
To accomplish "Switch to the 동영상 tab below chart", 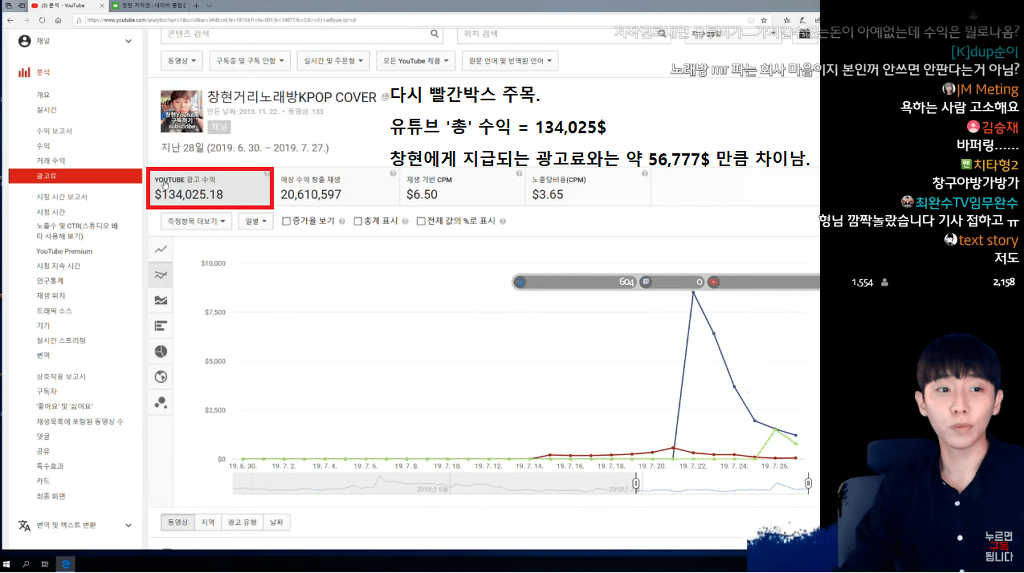I will point(178,523).
